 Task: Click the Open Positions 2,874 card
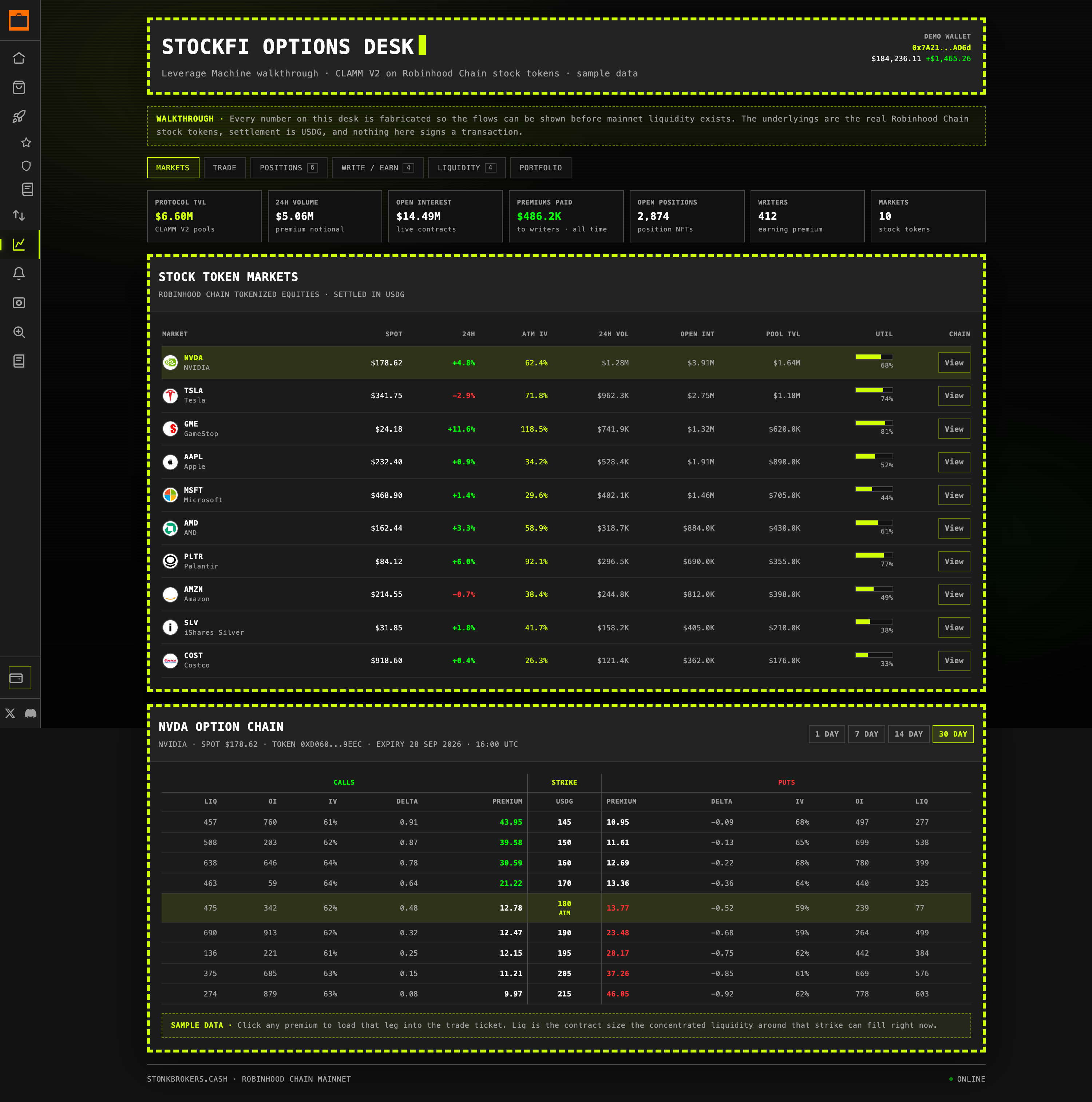coord(687,216)
